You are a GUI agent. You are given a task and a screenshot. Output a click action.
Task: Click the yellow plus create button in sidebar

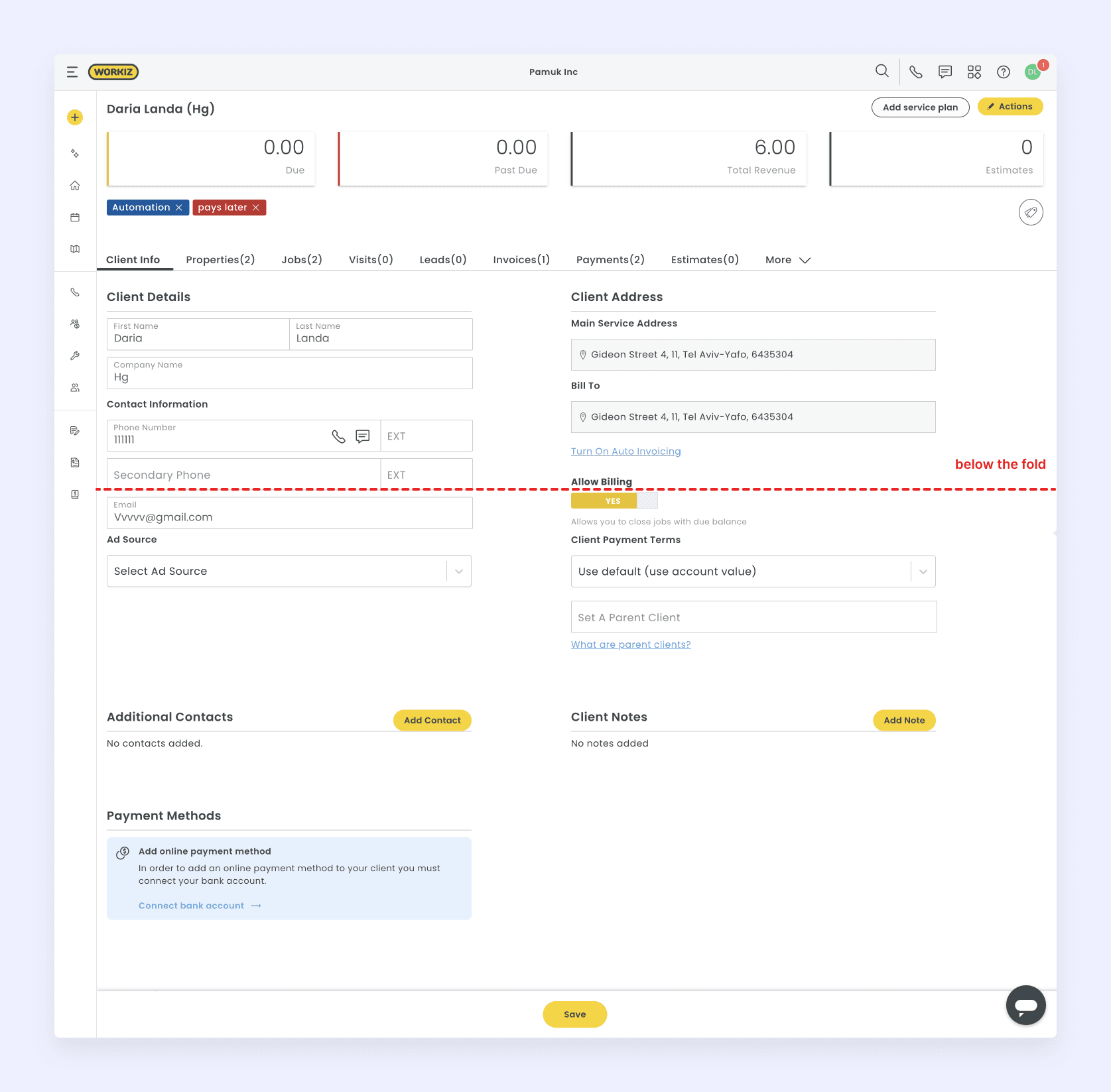75,117
